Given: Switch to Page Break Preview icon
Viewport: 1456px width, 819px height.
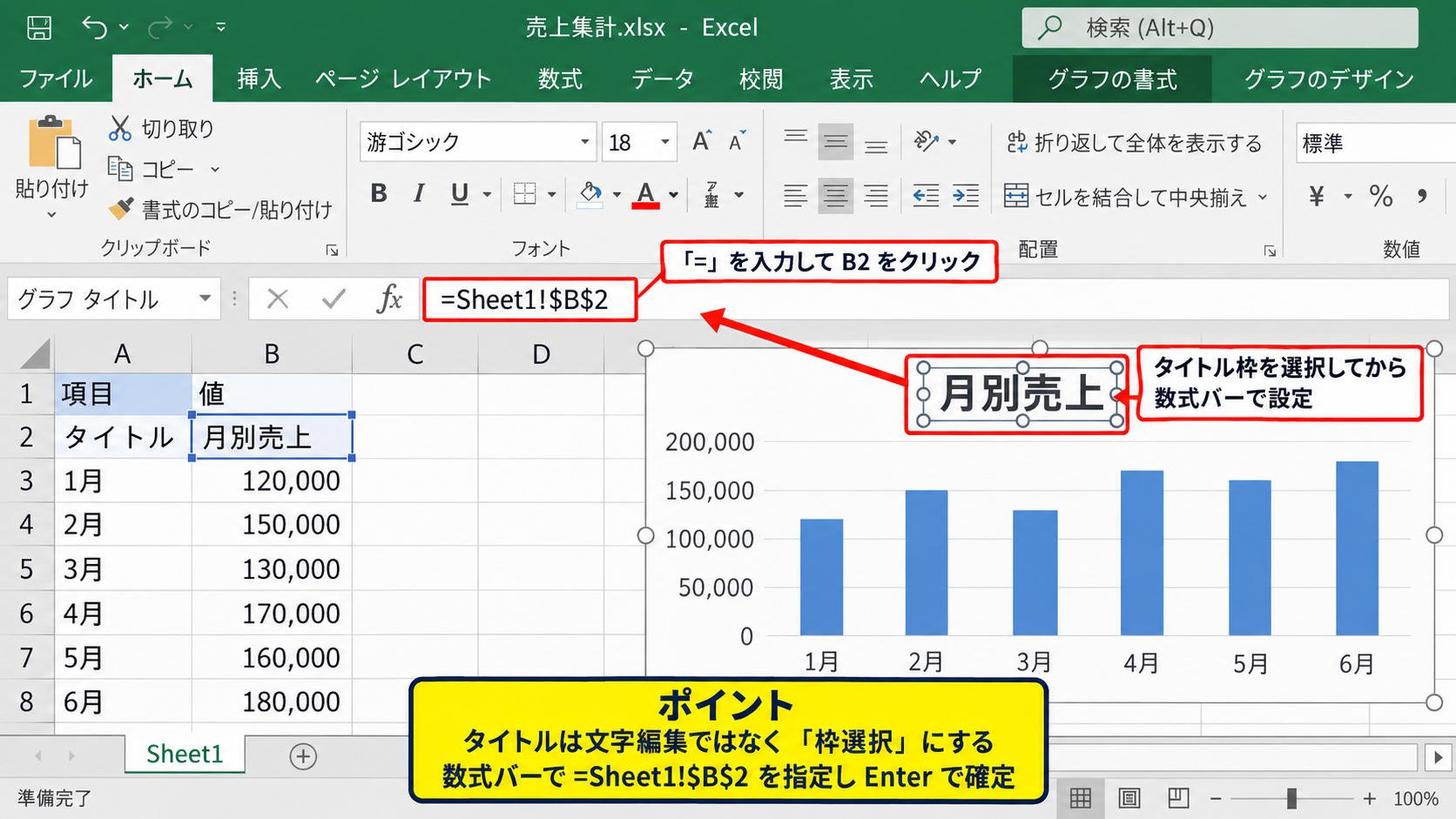Looking at the screenshot, I should [1178, 797].
